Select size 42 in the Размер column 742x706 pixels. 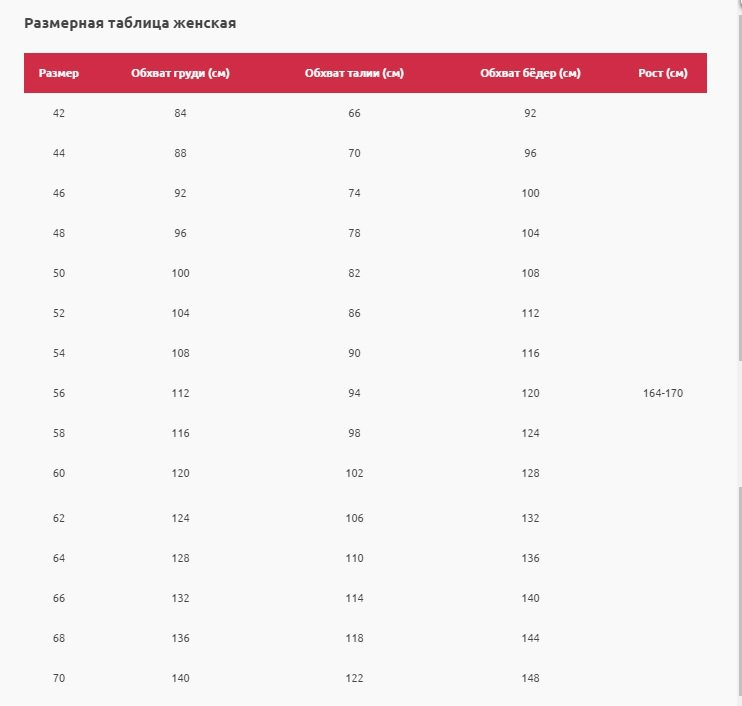[x=58, y=113]
